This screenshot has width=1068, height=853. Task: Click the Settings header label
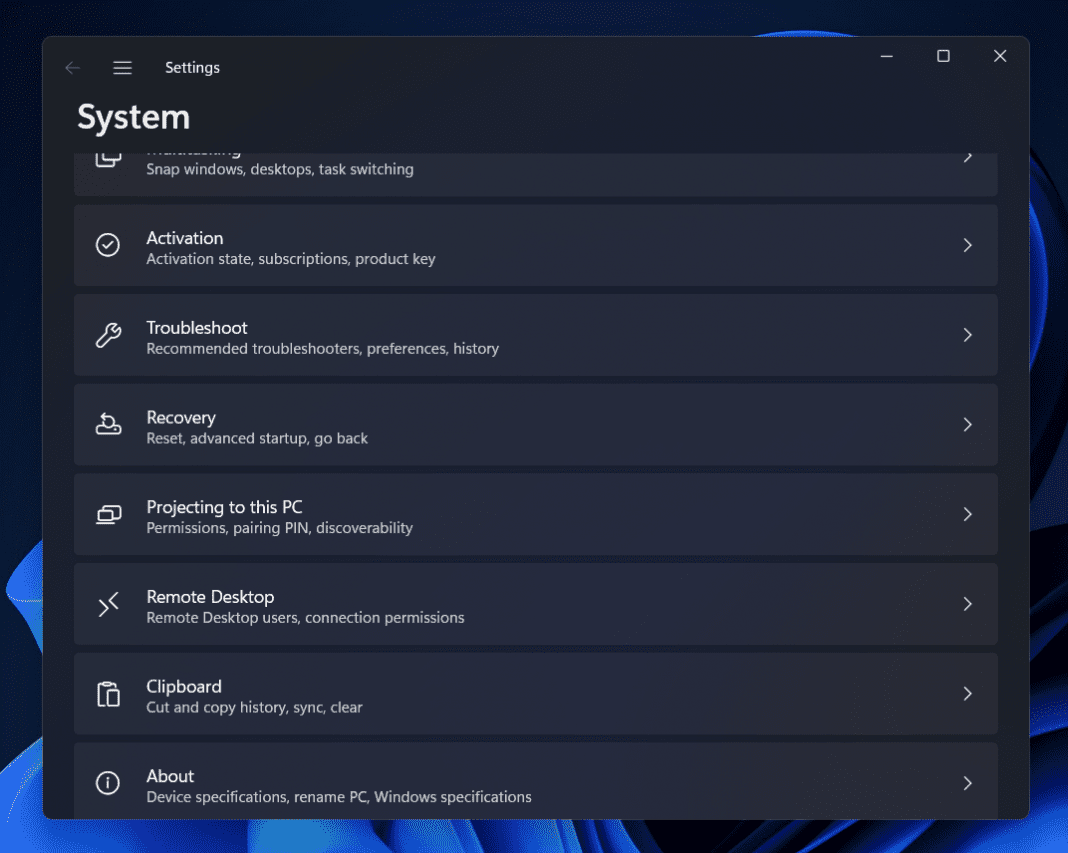point(192,67)
